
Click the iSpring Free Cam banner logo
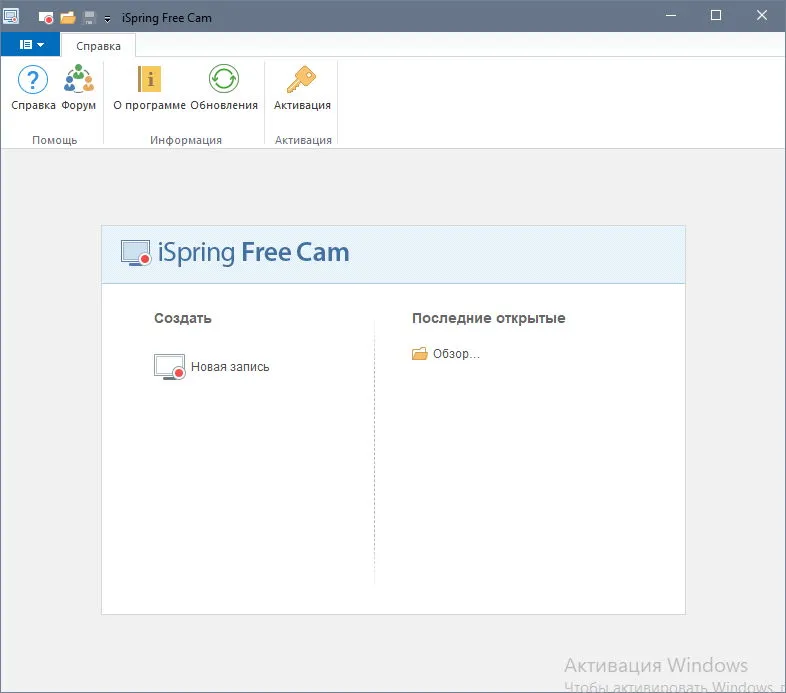(x=235, y=253)
